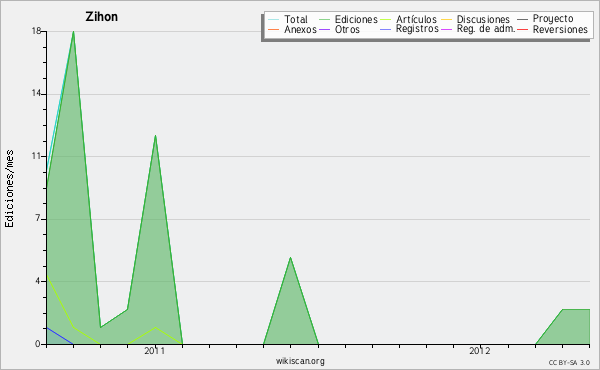
Task: Click the purple Otros legend color line
Action: [x=324, y=29]
